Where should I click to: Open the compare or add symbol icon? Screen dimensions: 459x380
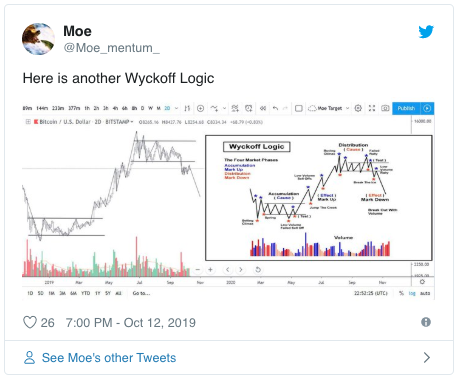(200, 108)
